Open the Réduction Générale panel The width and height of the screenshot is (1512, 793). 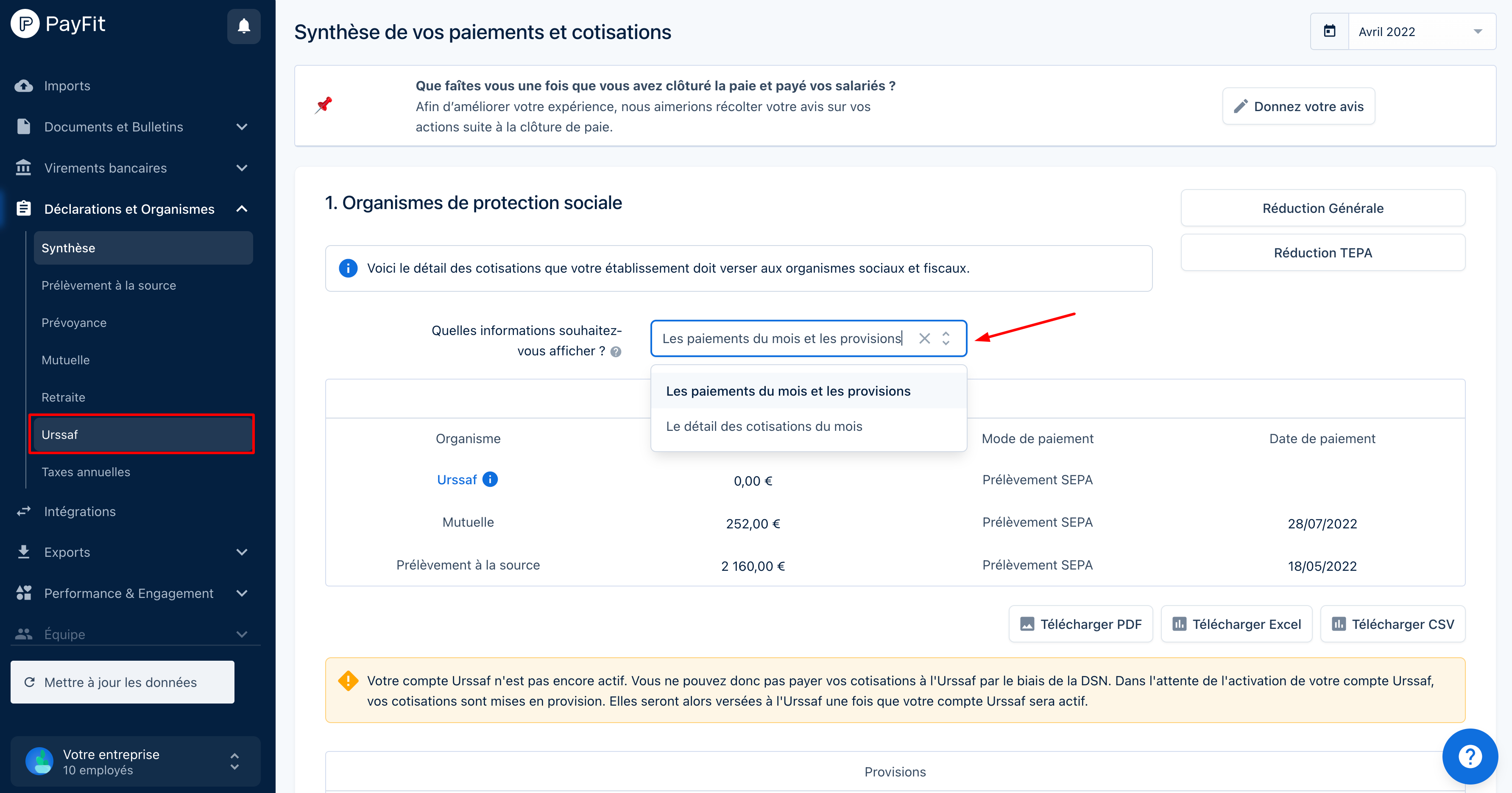[1322, 208]
